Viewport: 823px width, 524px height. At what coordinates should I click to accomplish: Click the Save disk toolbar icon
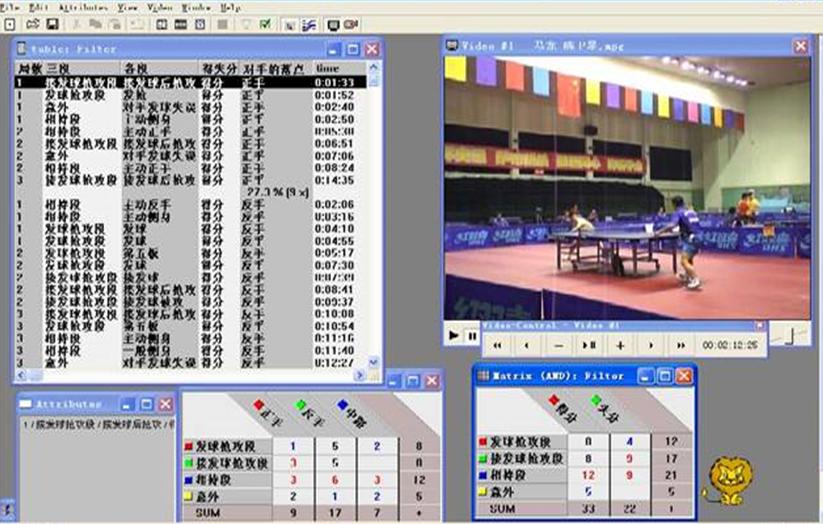pyautogui.click(x=50, y=23)
